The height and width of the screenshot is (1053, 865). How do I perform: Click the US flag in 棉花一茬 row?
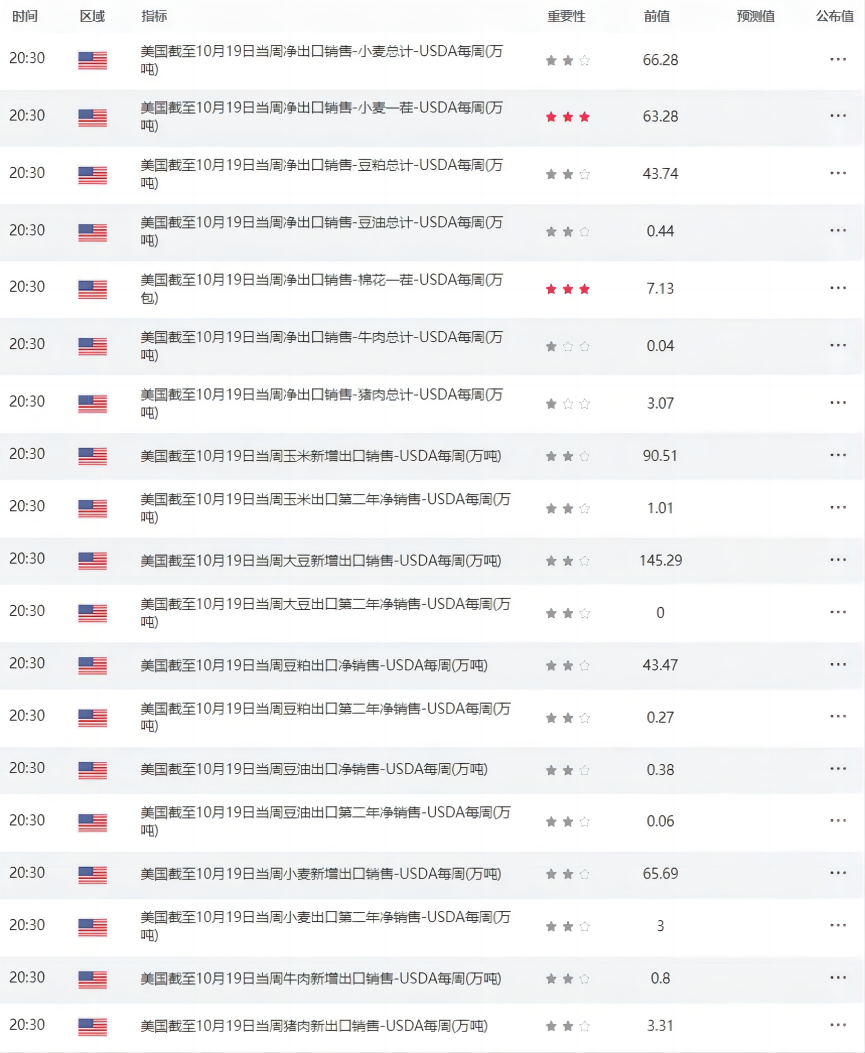point(93,289)
